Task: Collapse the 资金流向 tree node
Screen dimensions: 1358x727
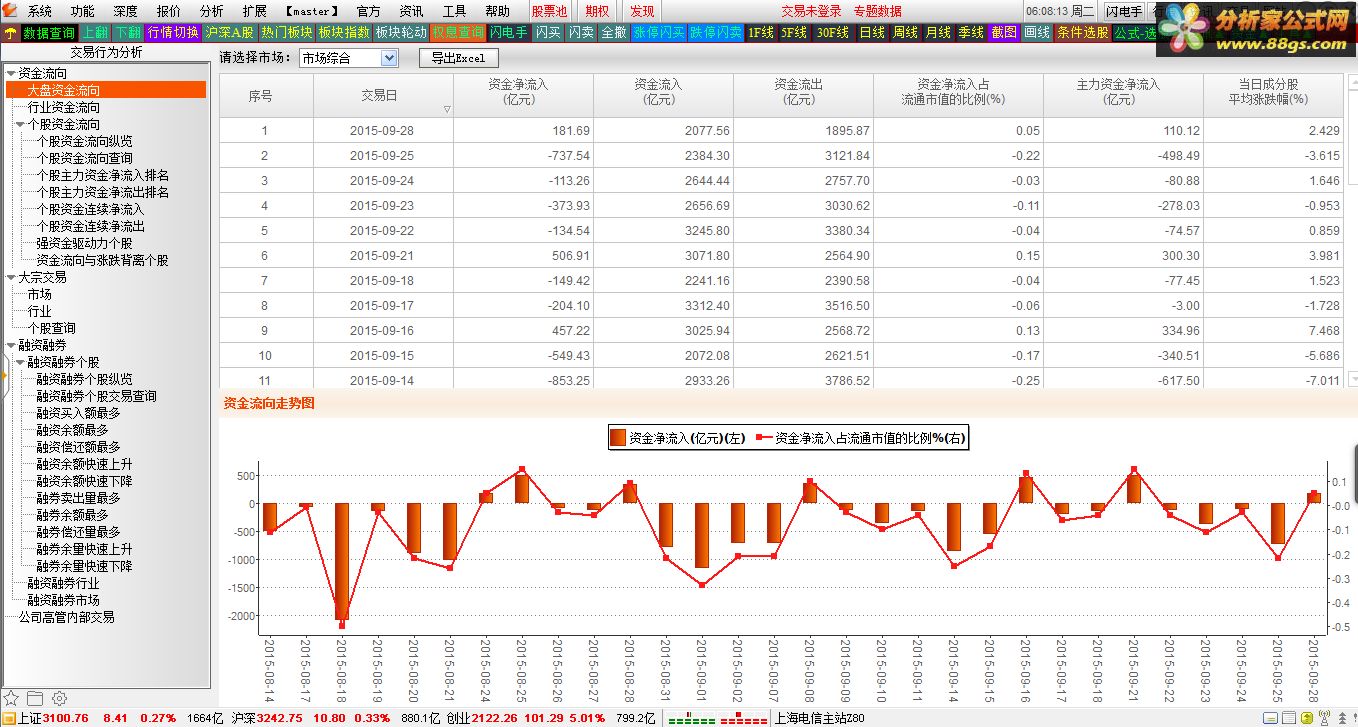Action: pyautogui.click(x=10, y=74)
